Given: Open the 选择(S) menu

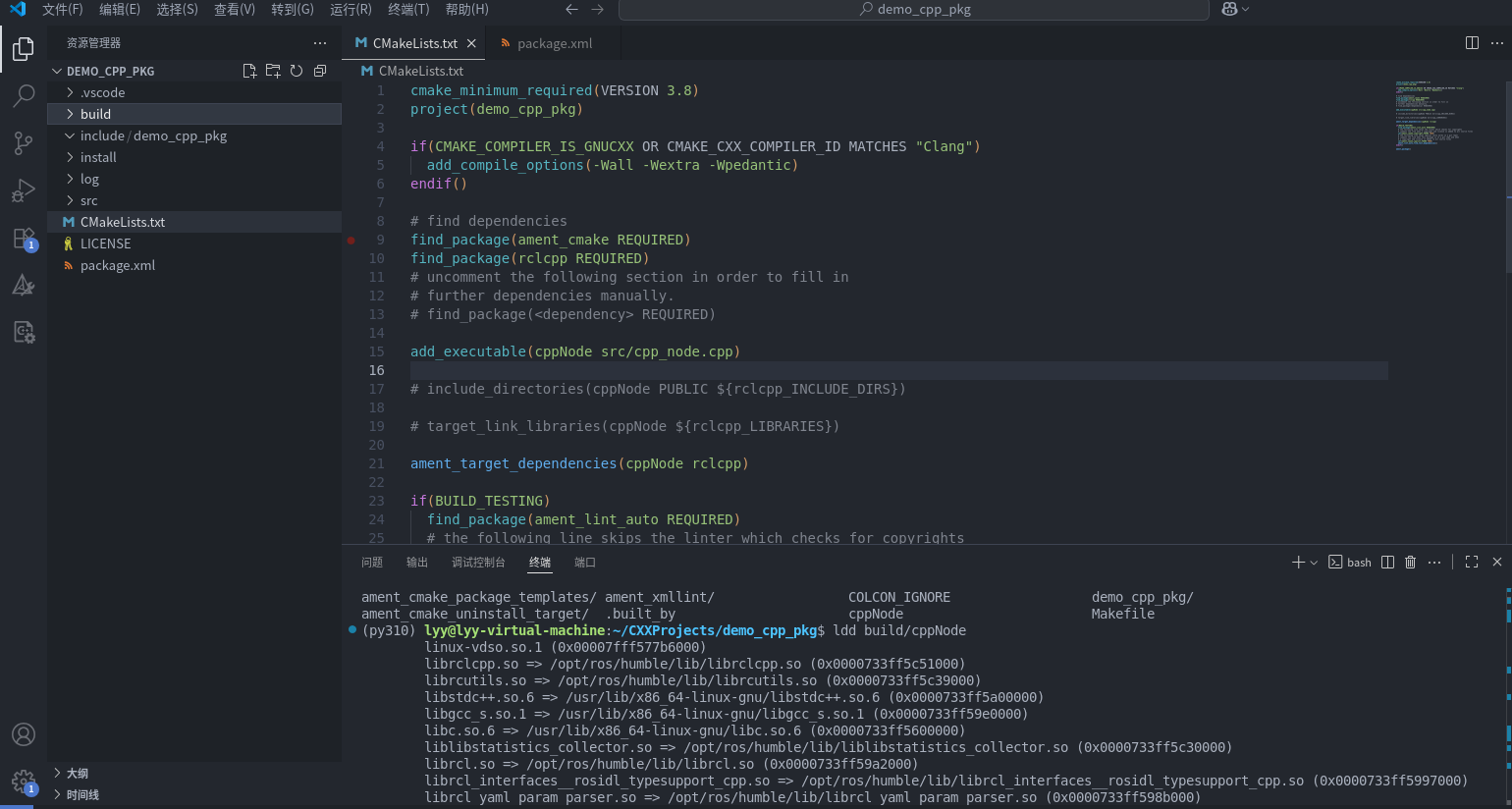Looking at the screenshot, I should (x=178, y=9).
